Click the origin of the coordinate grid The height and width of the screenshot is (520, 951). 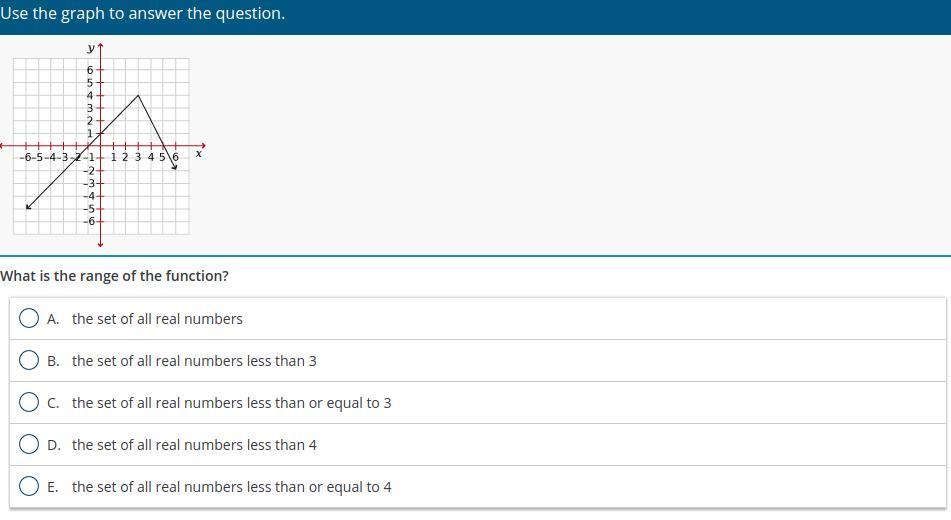pyautogui.click(x=101, y=146)
